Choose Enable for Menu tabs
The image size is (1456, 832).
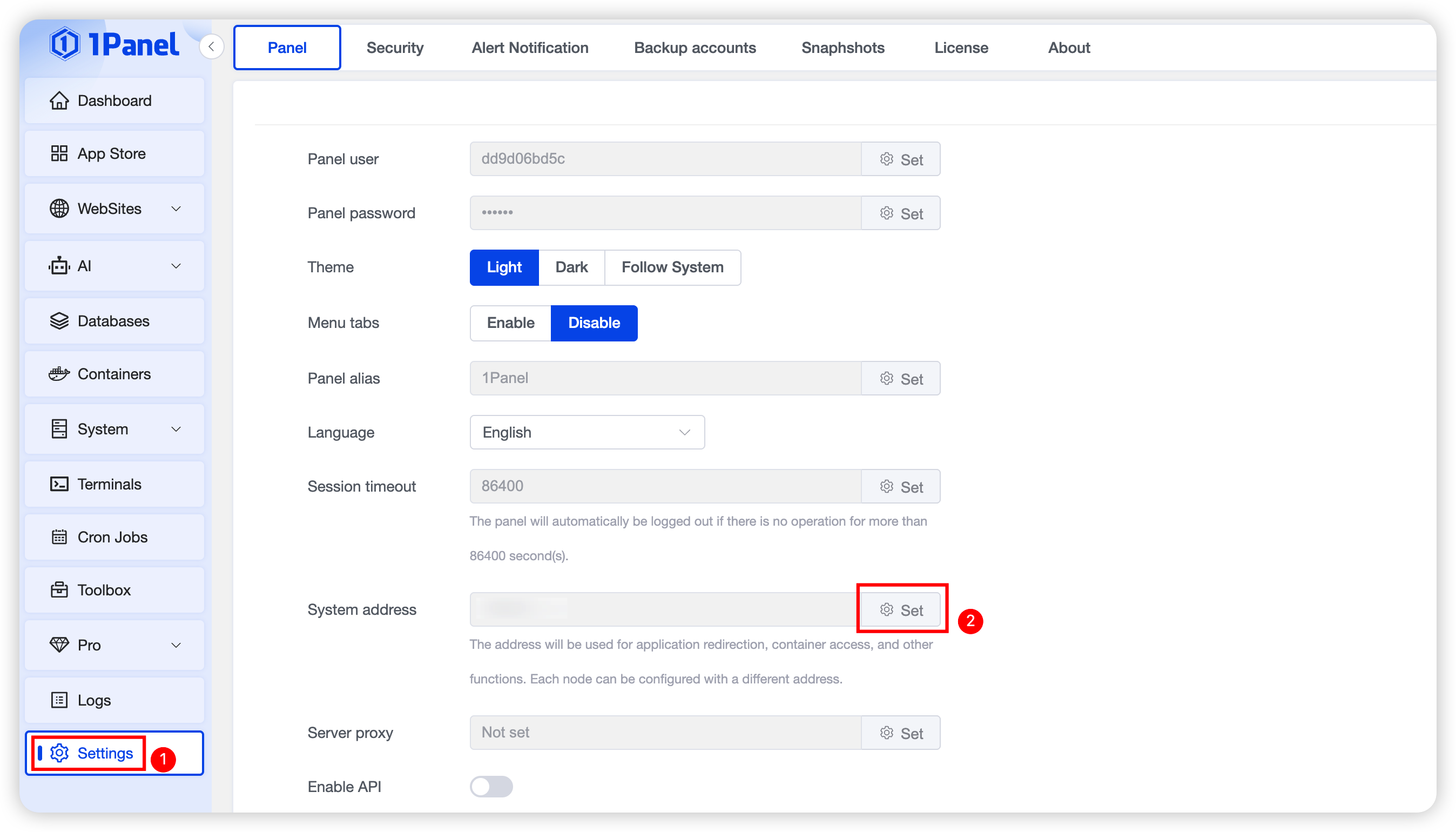(x=510, y=323)
